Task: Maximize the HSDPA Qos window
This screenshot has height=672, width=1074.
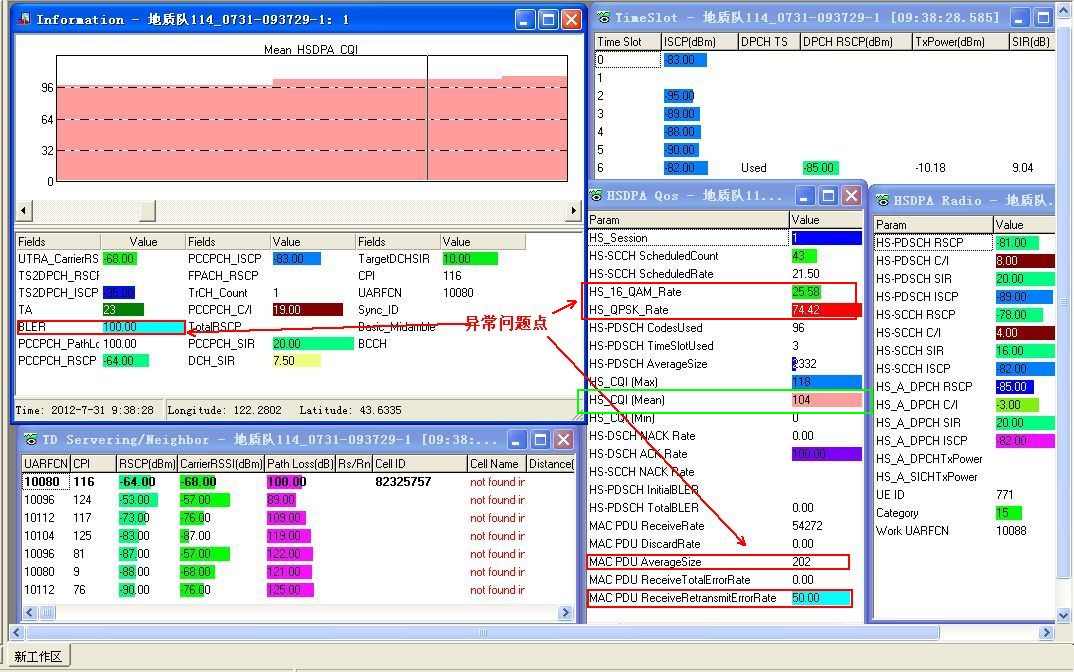Action: tap(828, 196)
